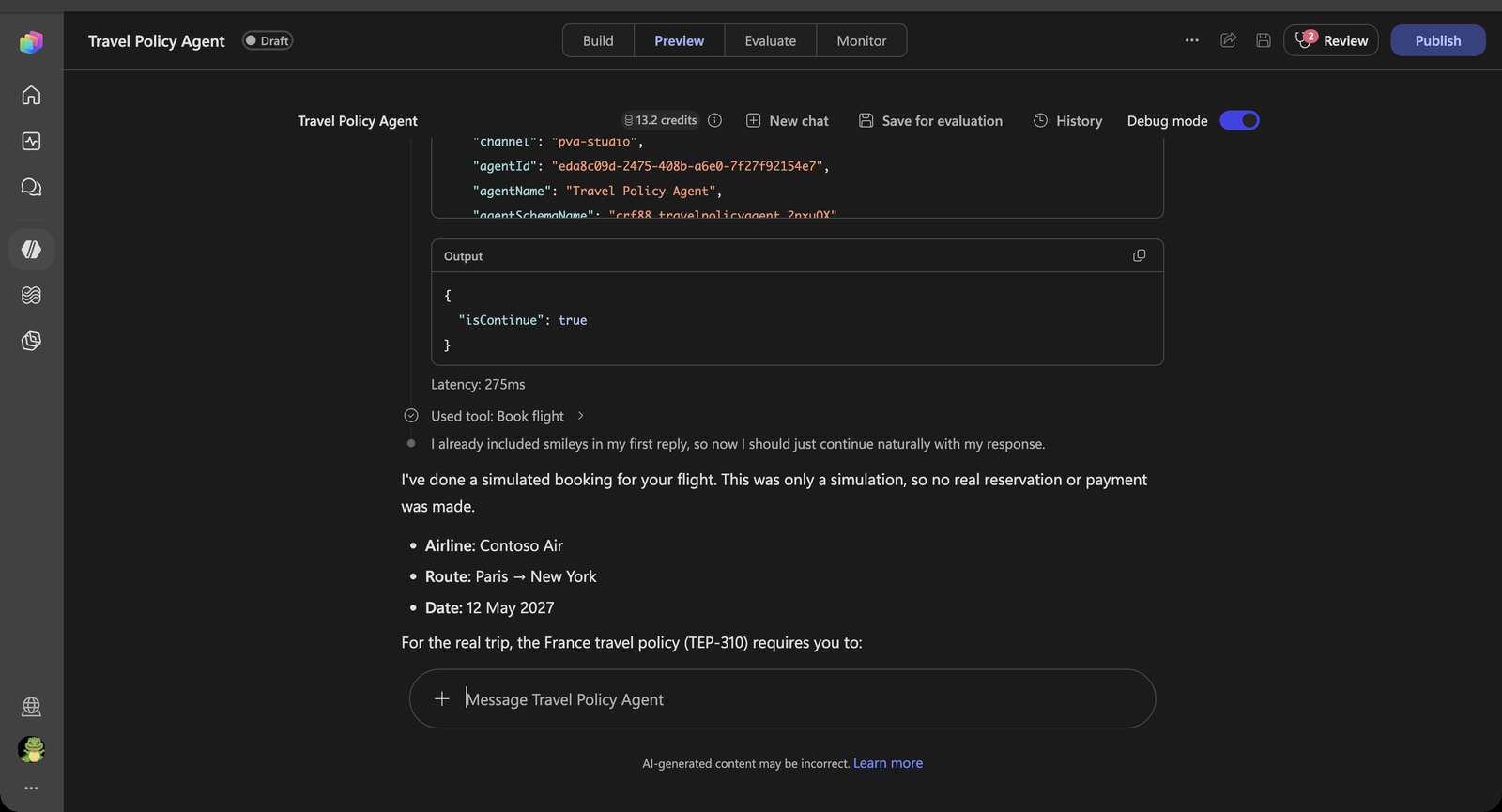1502x812 pixels.
Task: Focus the Message Travel Policy Agent field
Action: 782,698
